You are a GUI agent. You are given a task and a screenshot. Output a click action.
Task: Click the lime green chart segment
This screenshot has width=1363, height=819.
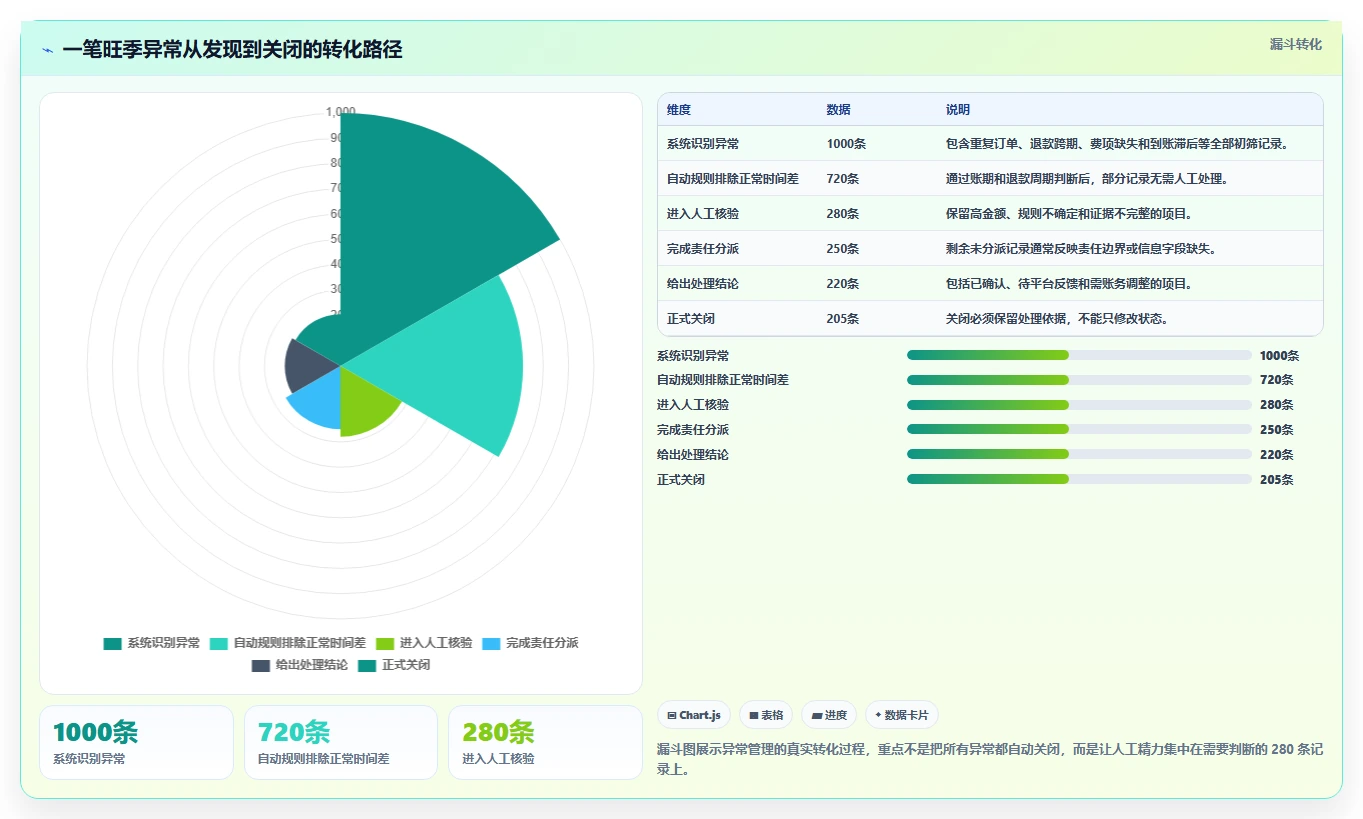point(362,402)
